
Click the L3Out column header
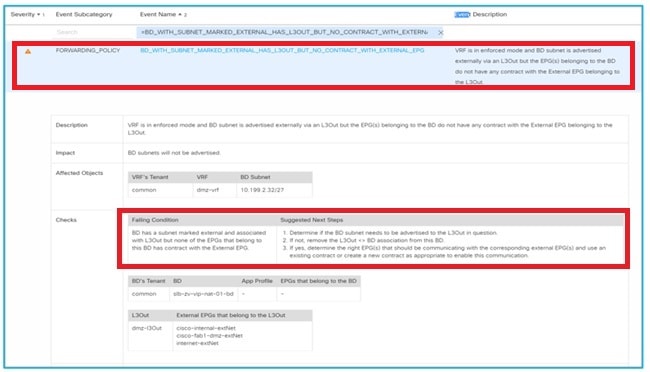pyautogui.click(x=140, y=316)
